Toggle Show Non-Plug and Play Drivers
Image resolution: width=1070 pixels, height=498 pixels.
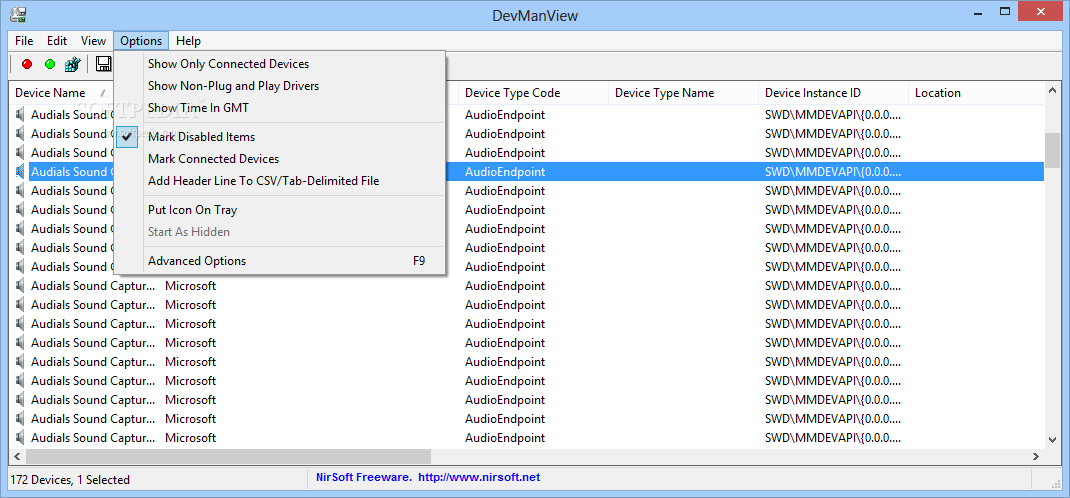point(280,86)
